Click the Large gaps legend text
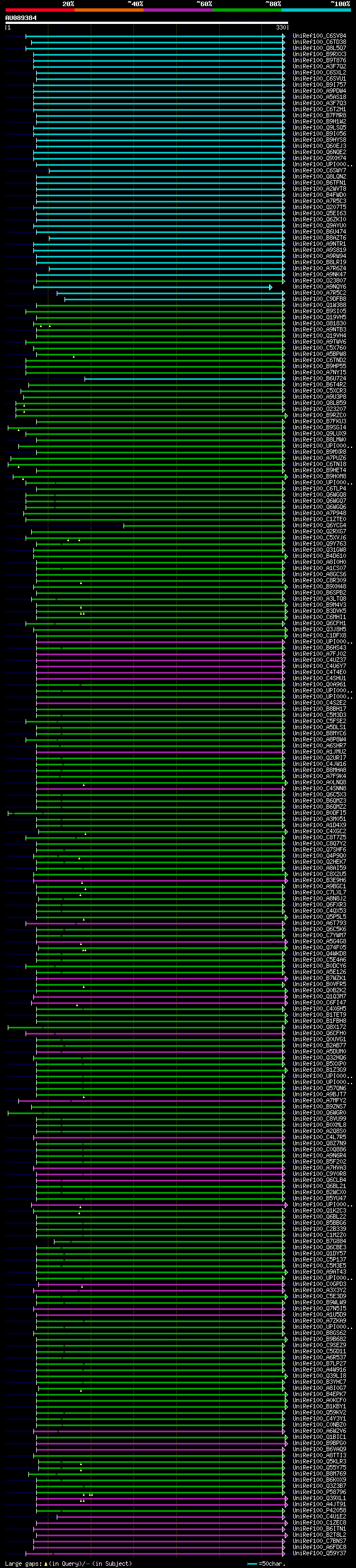The width and height of the screenshot is (356, 1568). 68,1563
